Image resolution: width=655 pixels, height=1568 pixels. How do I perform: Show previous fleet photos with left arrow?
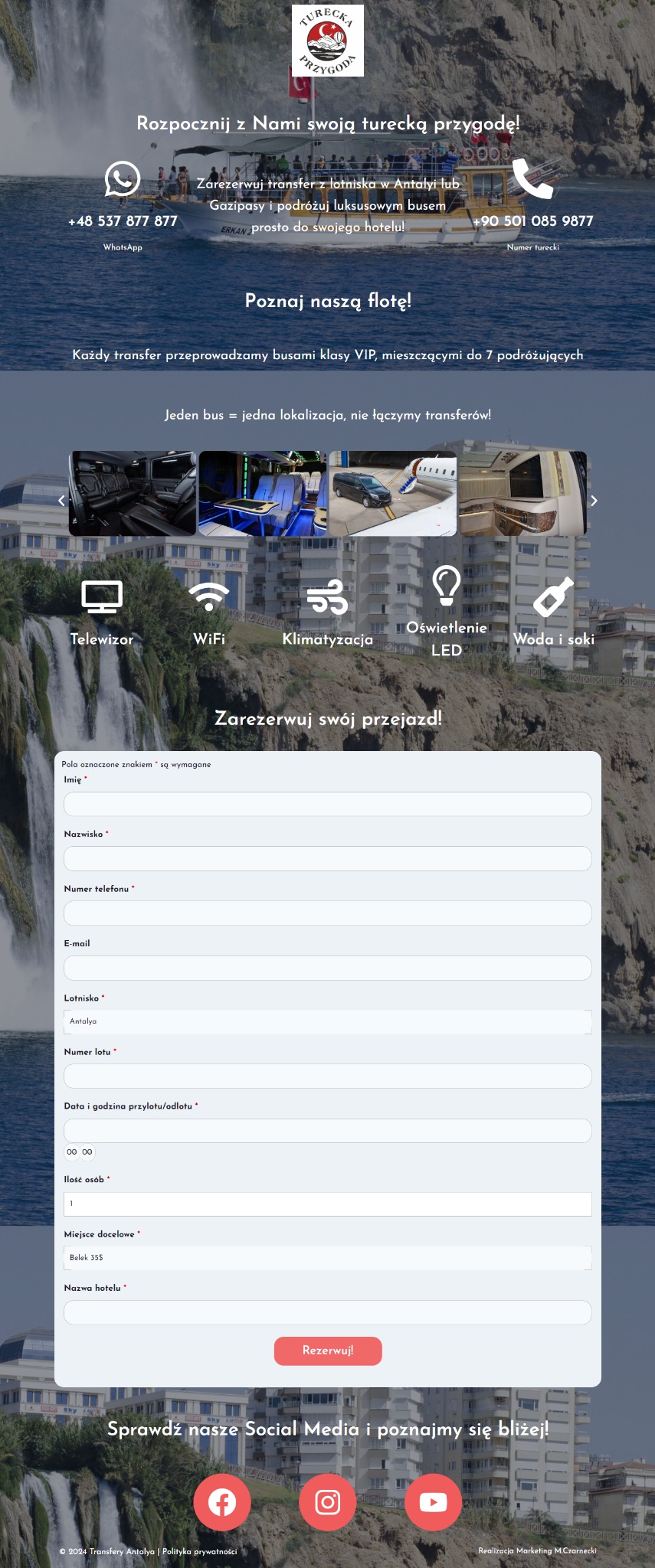point(62,501)
